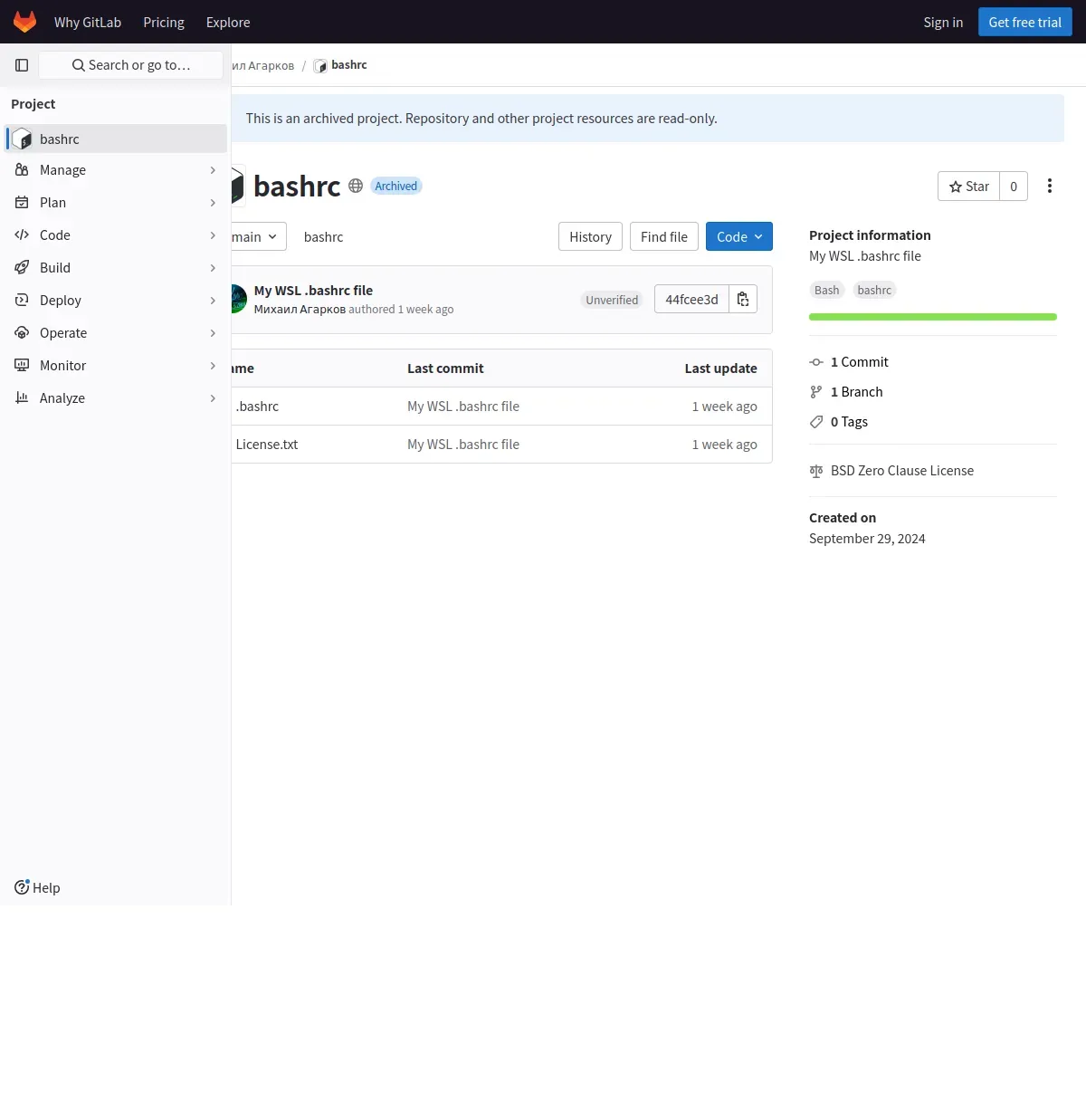Open the License.txt file
The image size is (1086, 1120).
pyautogui.click(x=267, y=445)
